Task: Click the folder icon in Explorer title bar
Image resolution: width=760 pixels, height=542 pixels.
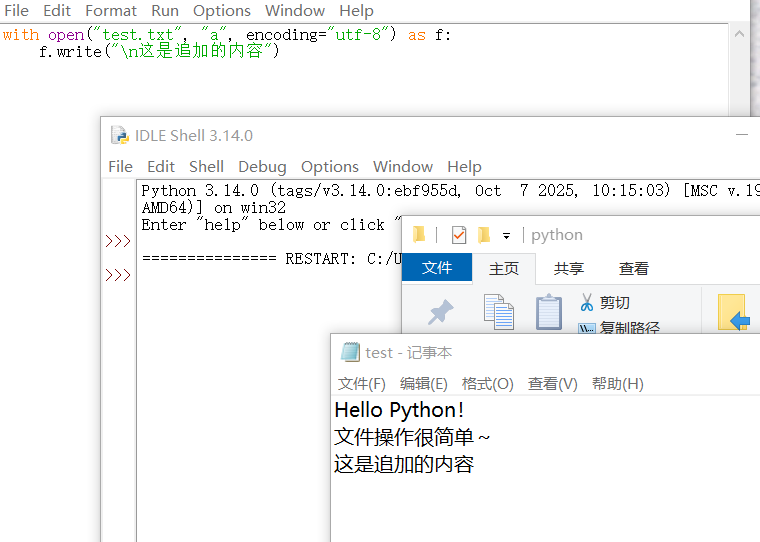Action: (419, 235)
